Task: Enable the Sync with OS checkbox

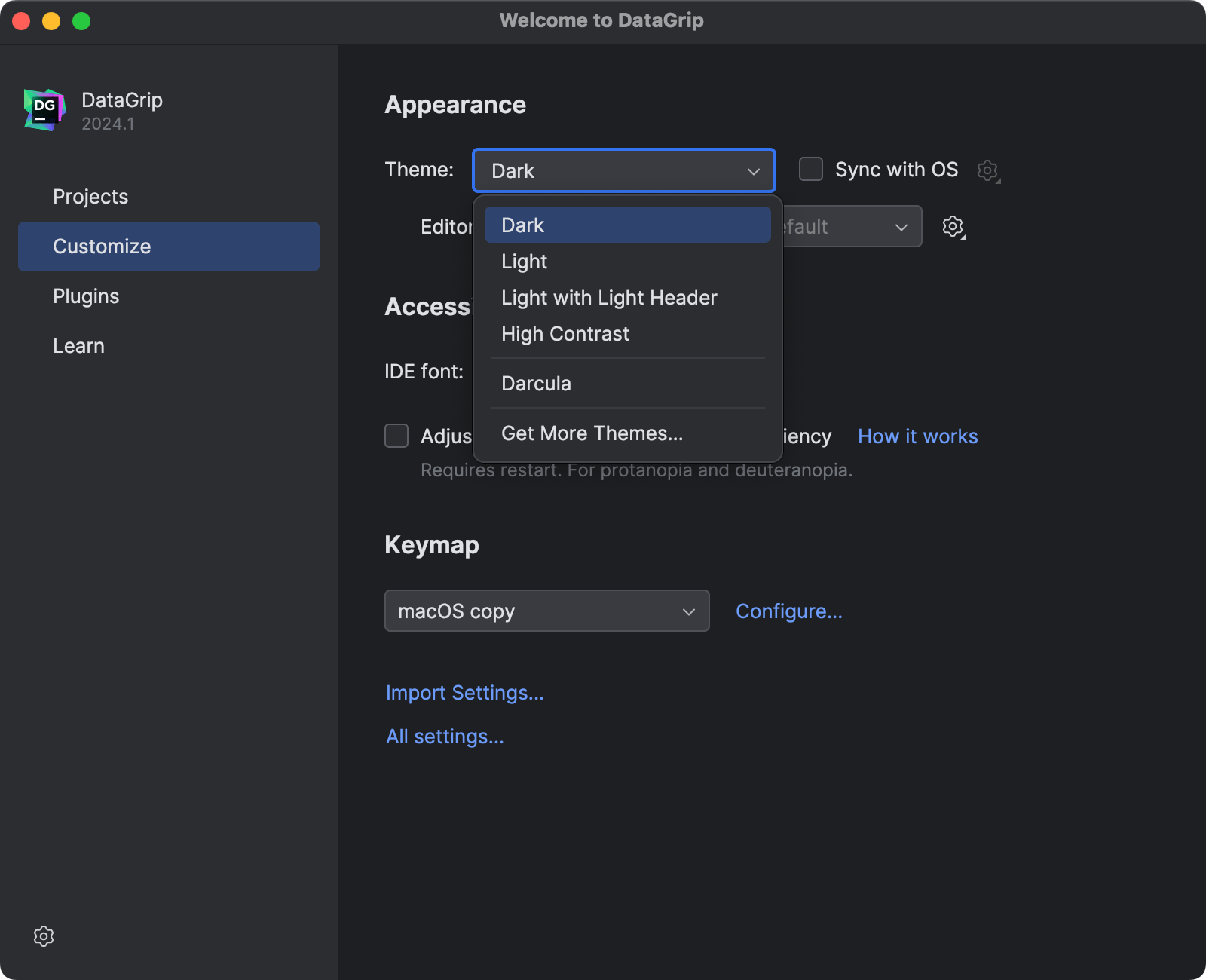Action: 810,170
